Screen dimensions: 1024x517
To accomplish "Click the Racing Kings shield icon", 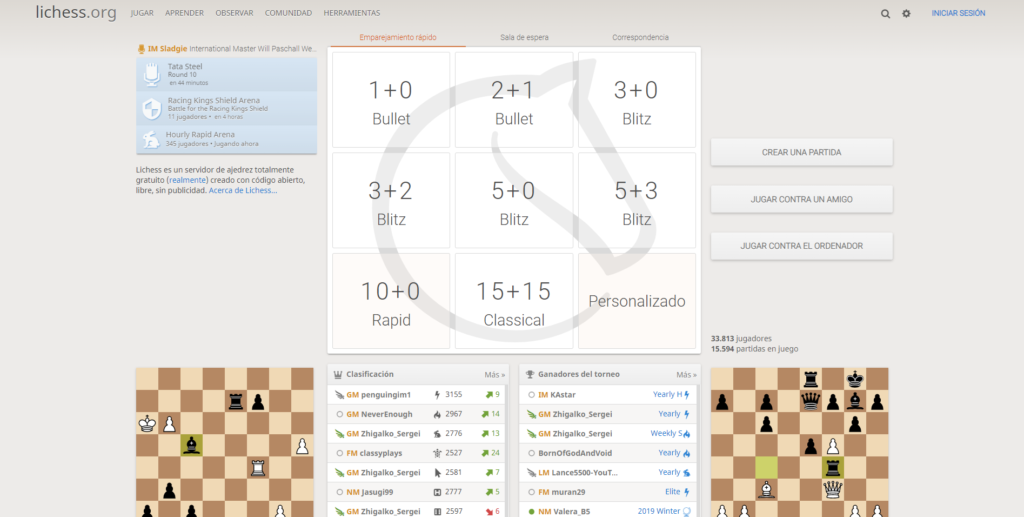I will click(151, 108).
